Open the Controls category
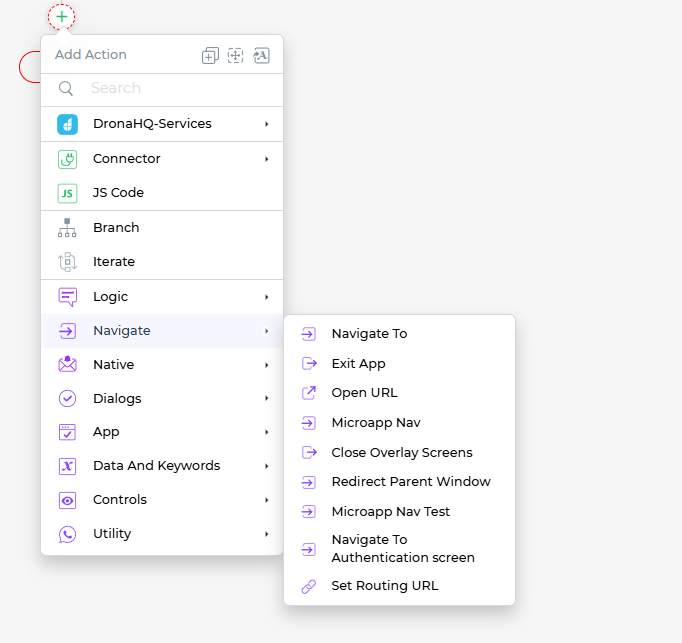 pos(162,500)
